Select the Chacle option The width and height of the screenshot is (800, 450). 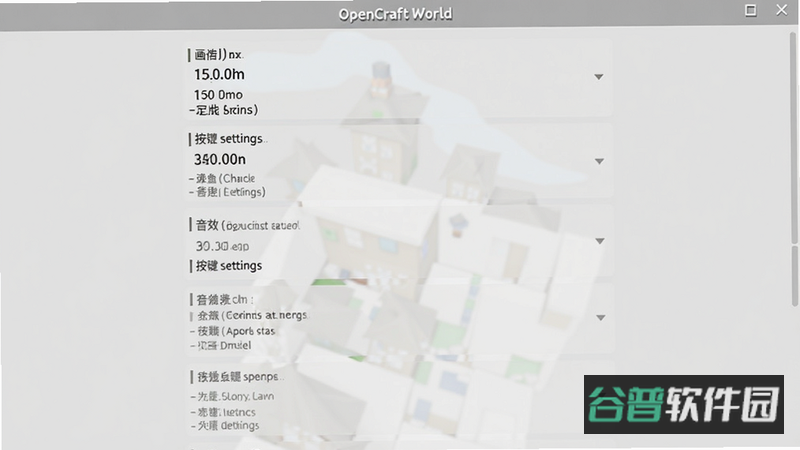pos(222,179)
